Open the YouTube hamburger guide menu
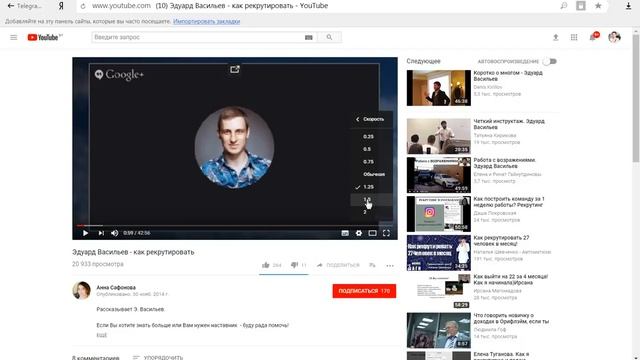This screenshot has width=640, height=360. (x=13, y=38)
